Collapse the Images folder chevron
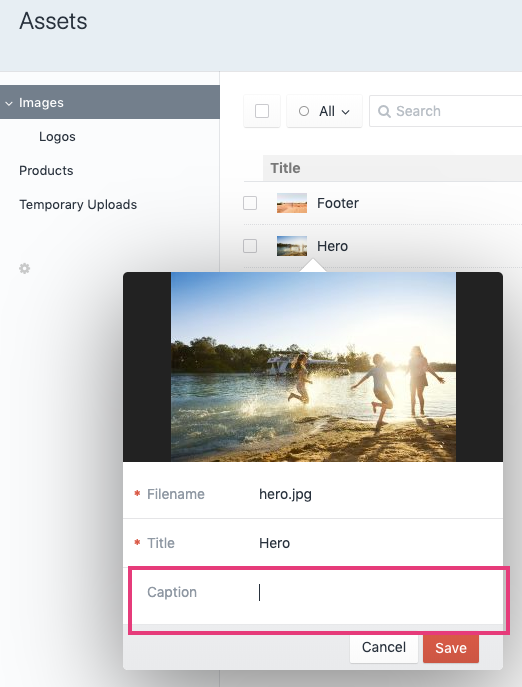 click(9, 103)
